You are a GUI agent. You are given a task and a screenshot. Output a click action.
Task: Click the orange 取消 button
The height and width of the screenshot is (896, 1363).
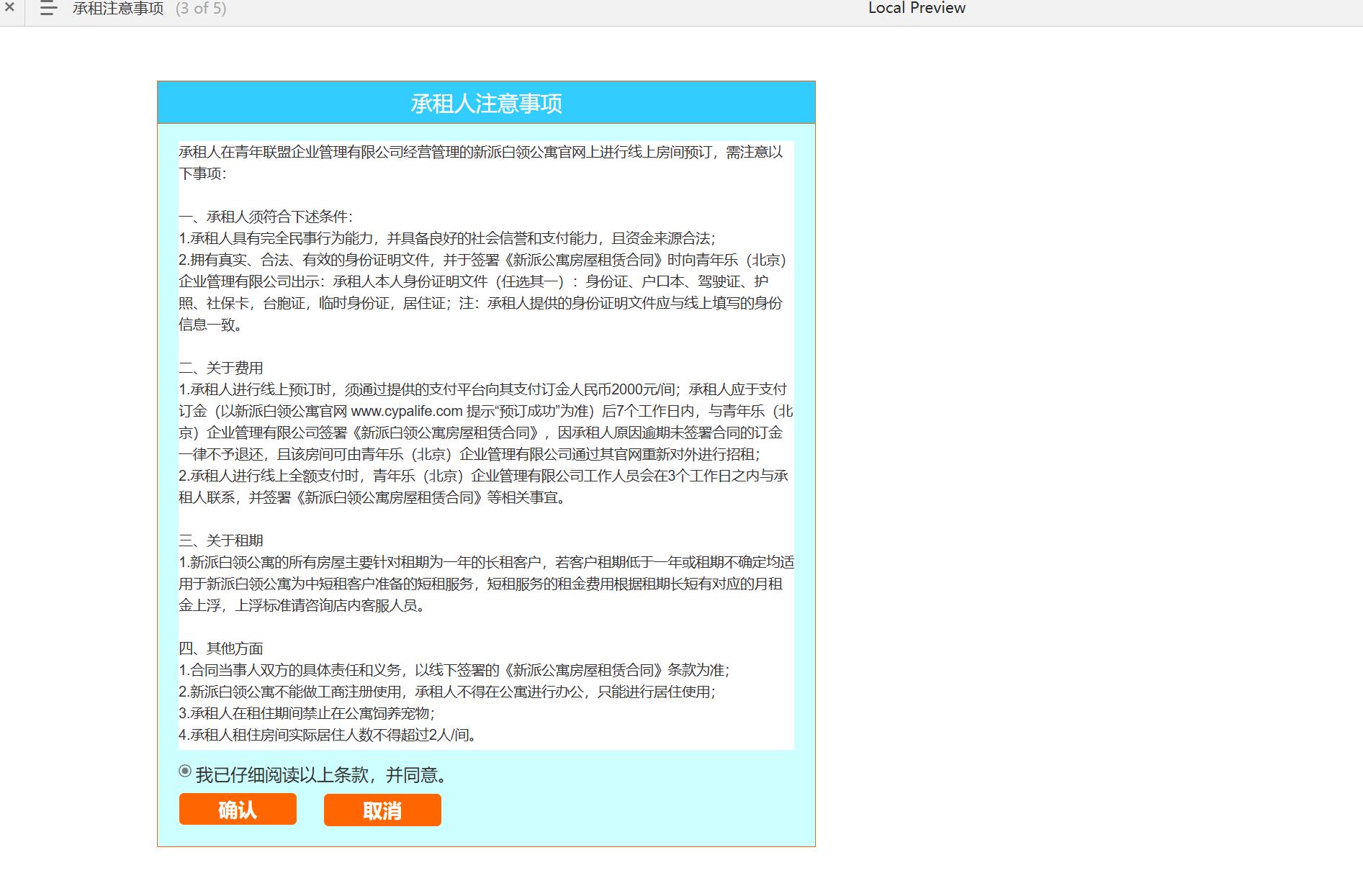[x=382, y=810]
